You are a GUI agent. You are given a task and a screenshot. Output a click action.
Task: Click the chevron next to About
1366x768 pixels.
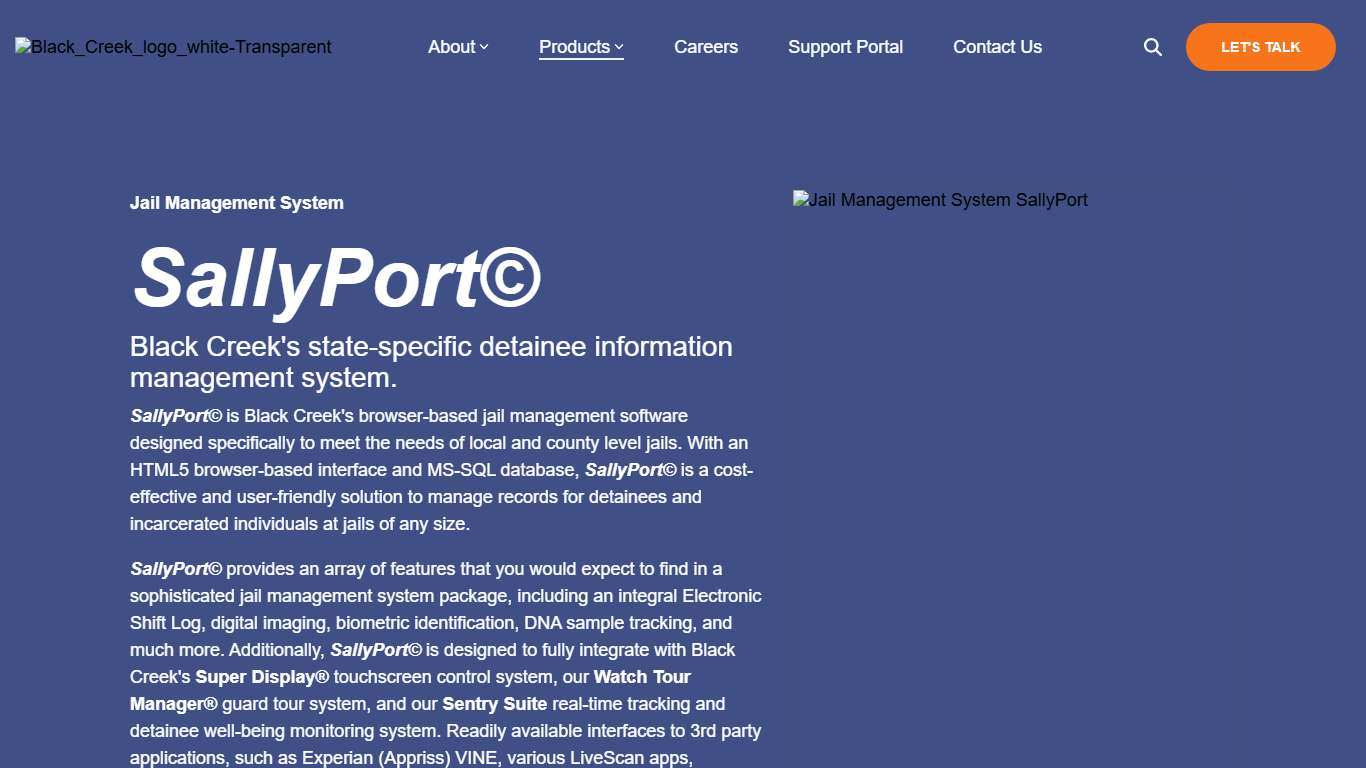click(x=483, y=47)
